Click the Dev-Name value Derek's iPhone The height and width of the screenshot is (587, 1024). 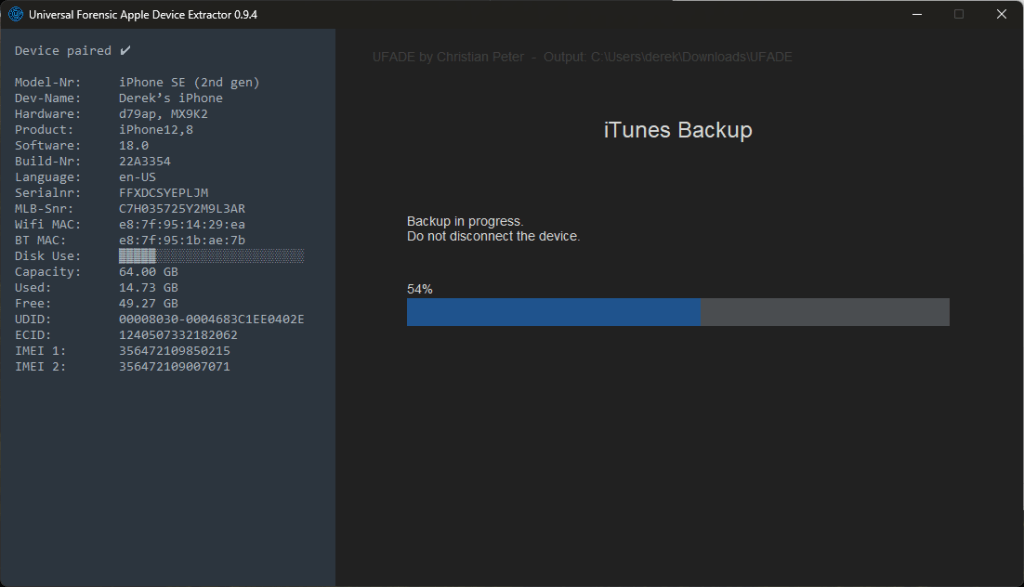pos(171,98)
